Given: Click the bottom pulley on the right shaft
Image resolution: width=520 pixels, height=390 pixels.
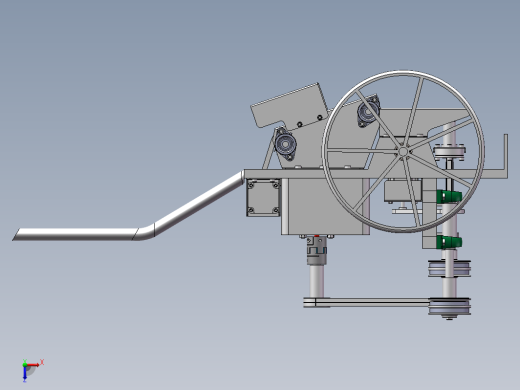Looking at the screenshot, I should coord(449,307).
